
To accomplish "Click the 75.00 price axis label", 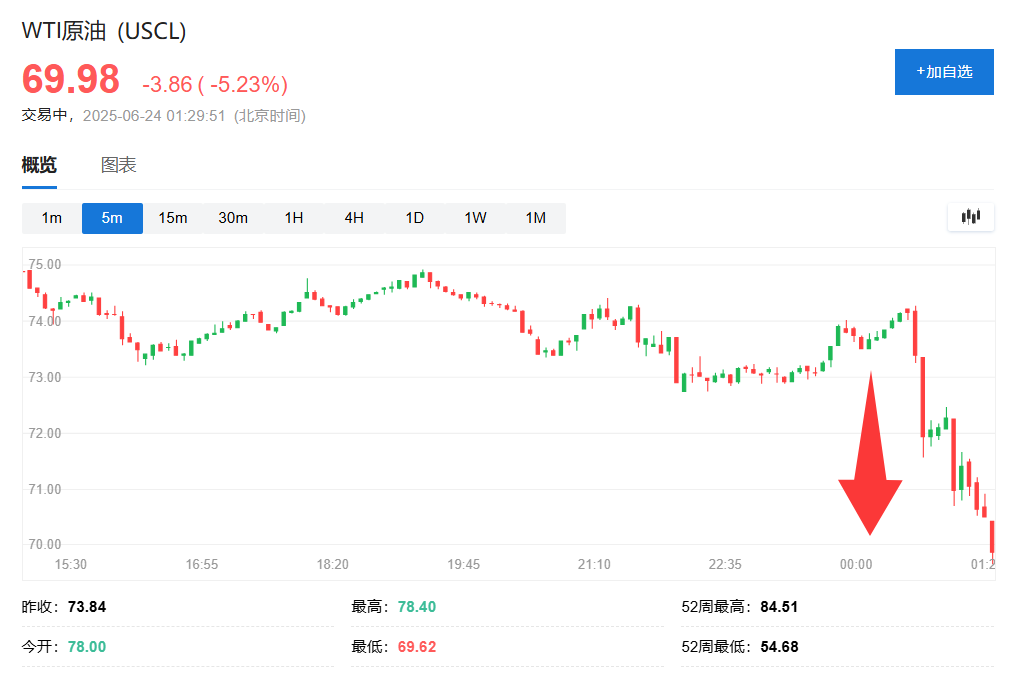I will 45,264.
